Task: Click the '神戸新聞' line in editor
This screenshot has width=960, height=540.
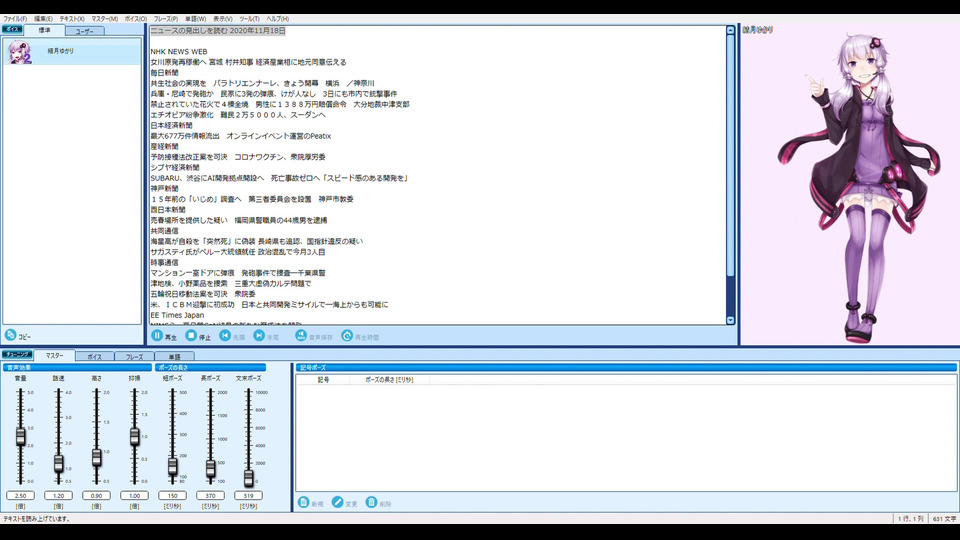Action: (165, 189)
